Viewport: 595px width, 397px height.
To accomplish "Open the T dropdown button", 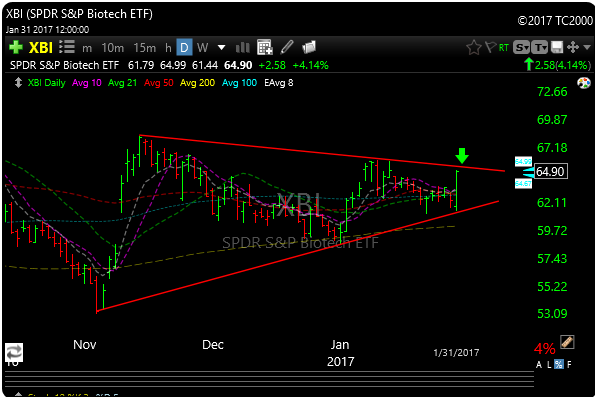I will click(539, 47).
